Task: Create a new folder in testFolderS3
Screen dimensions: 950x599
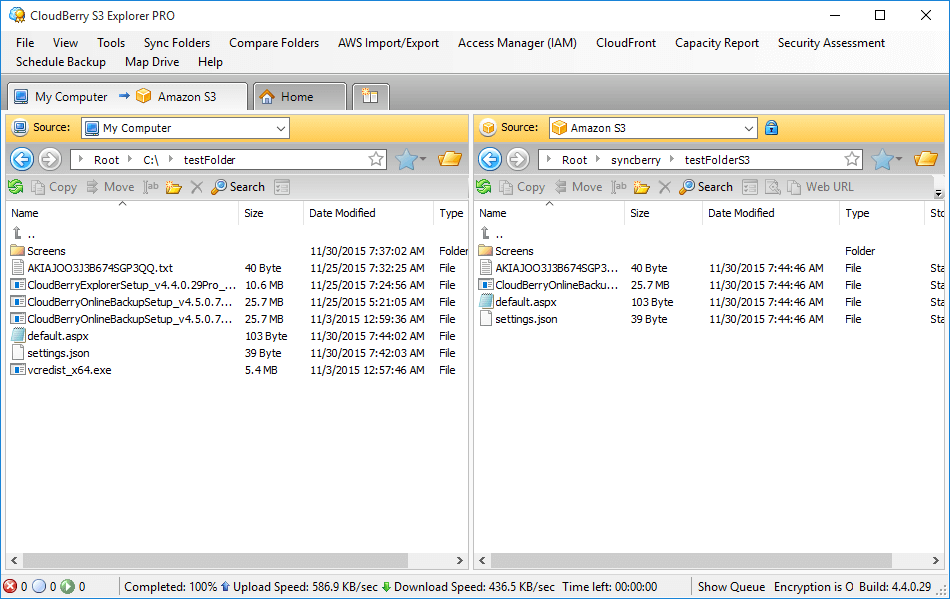Action: click(640, 186)
